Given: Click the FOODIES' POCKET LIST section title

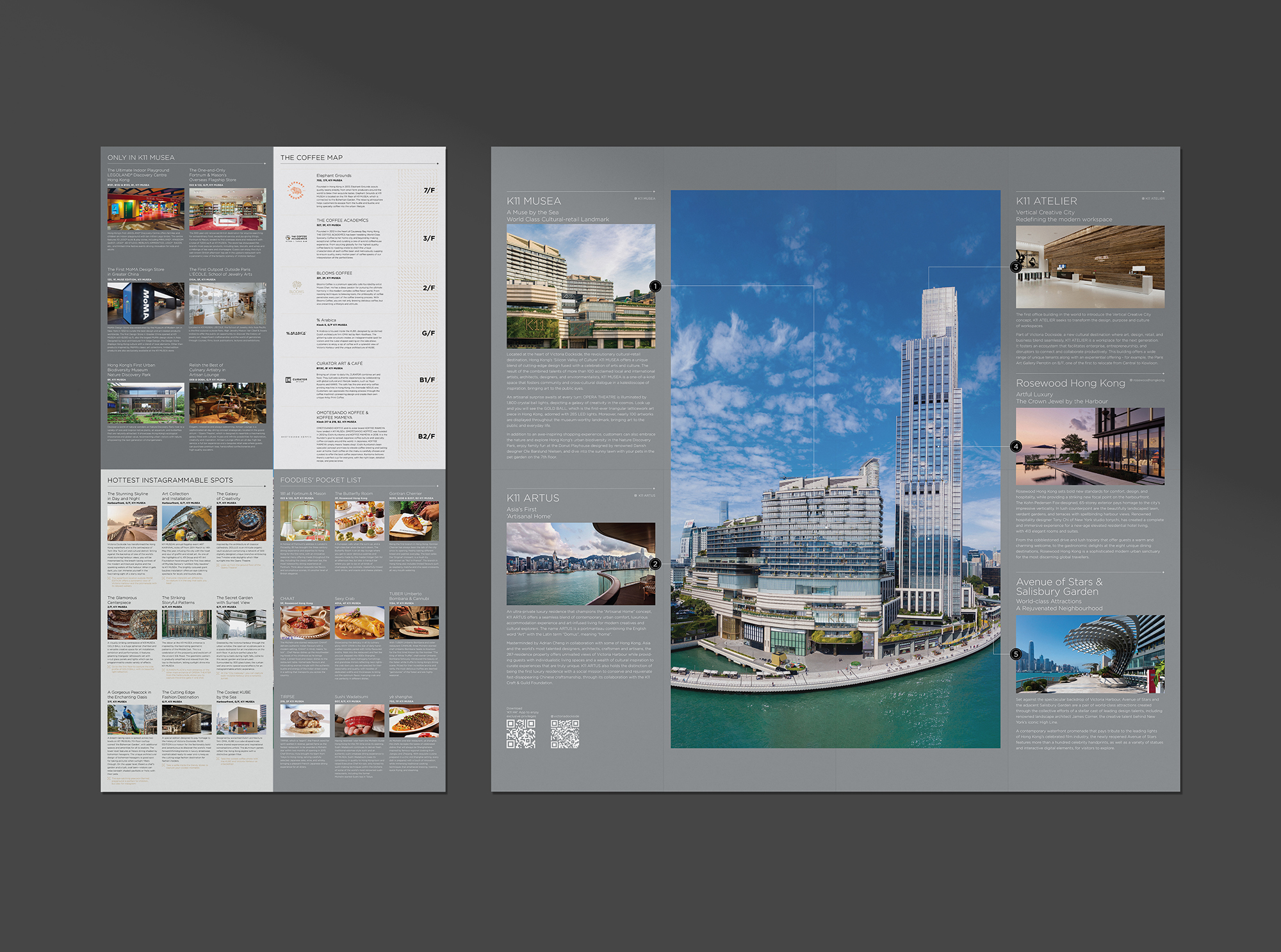Looking at the screenshot, I should pyautogui.click(x=320, y=480).
